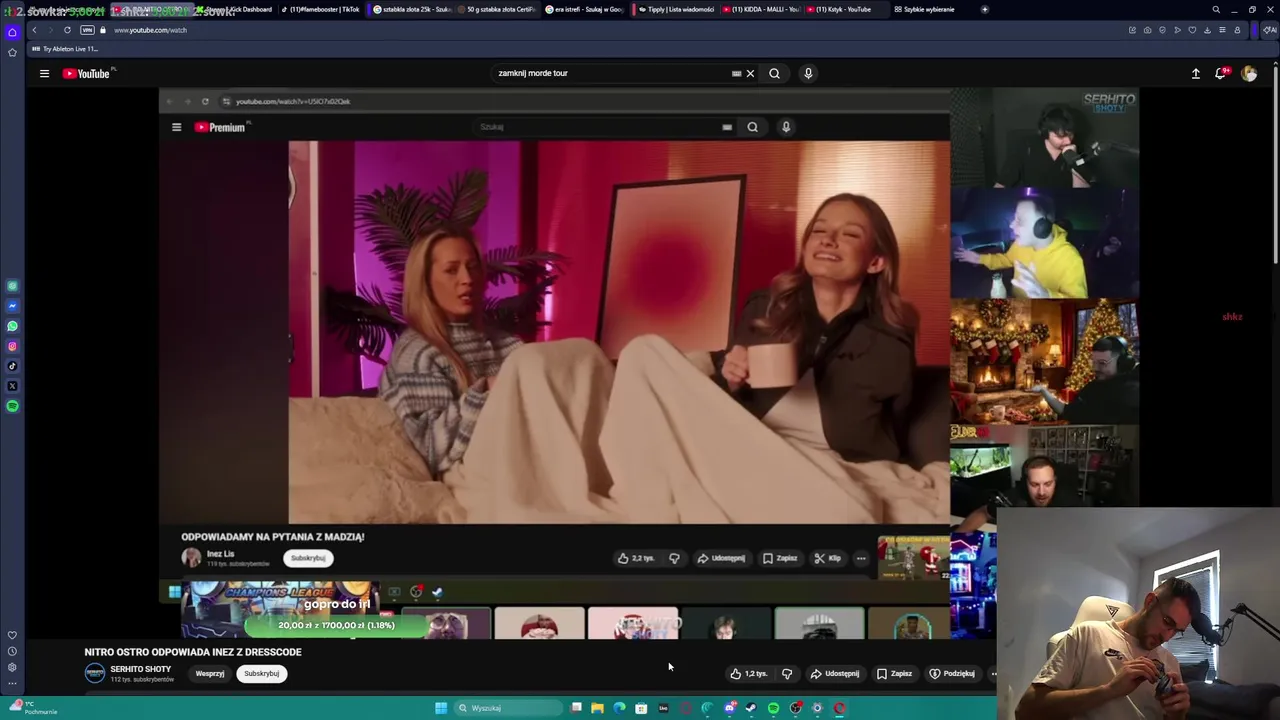This screenshot has width=1280, height=720.
Task: Open Spotify in the Opera sidebar
Action: [12, 406]
